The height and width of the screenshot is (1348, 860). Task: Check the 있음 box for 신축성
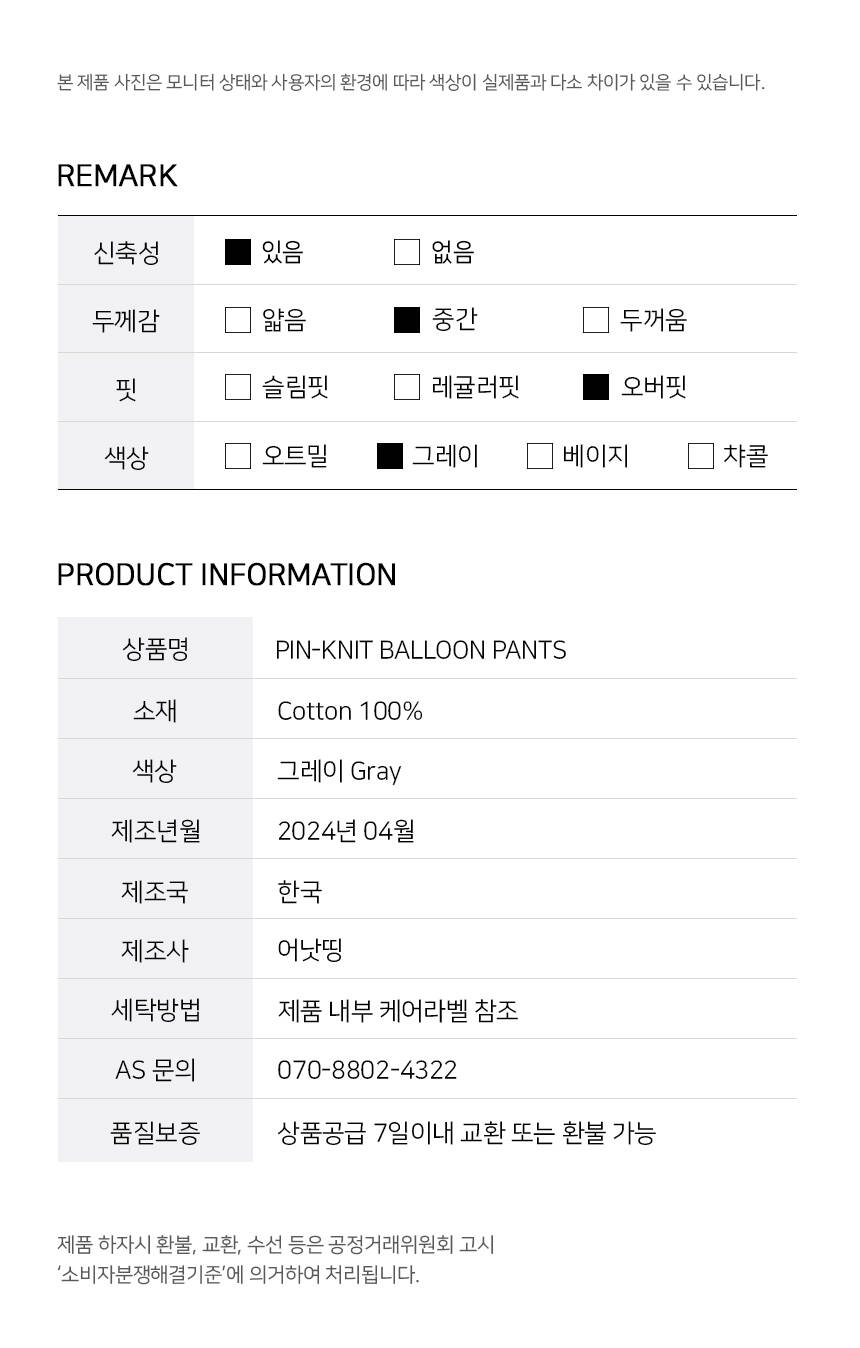pyautogui.click(x=238, y=252)
